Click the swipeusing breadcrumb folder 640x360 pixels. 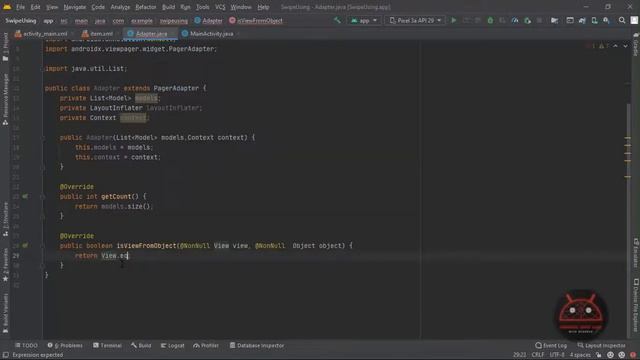(x=174, y=20)
